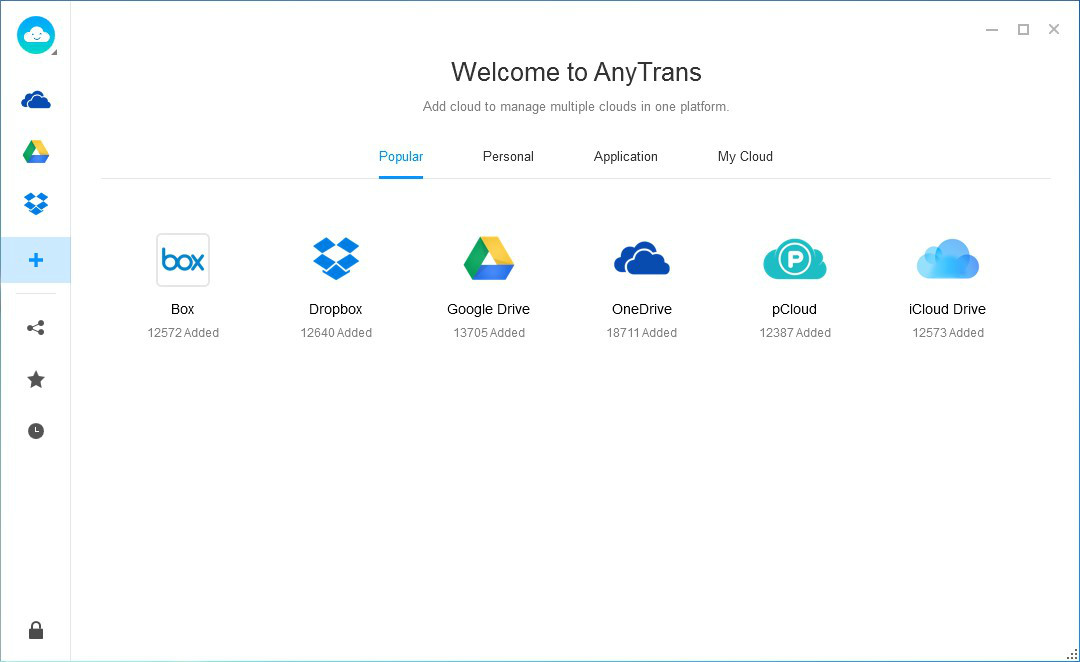The height and width of the screenshot is (662, 1080).
Task: Click the Google Drive icon in Popular grid
Action: click(x=489, y=258)
